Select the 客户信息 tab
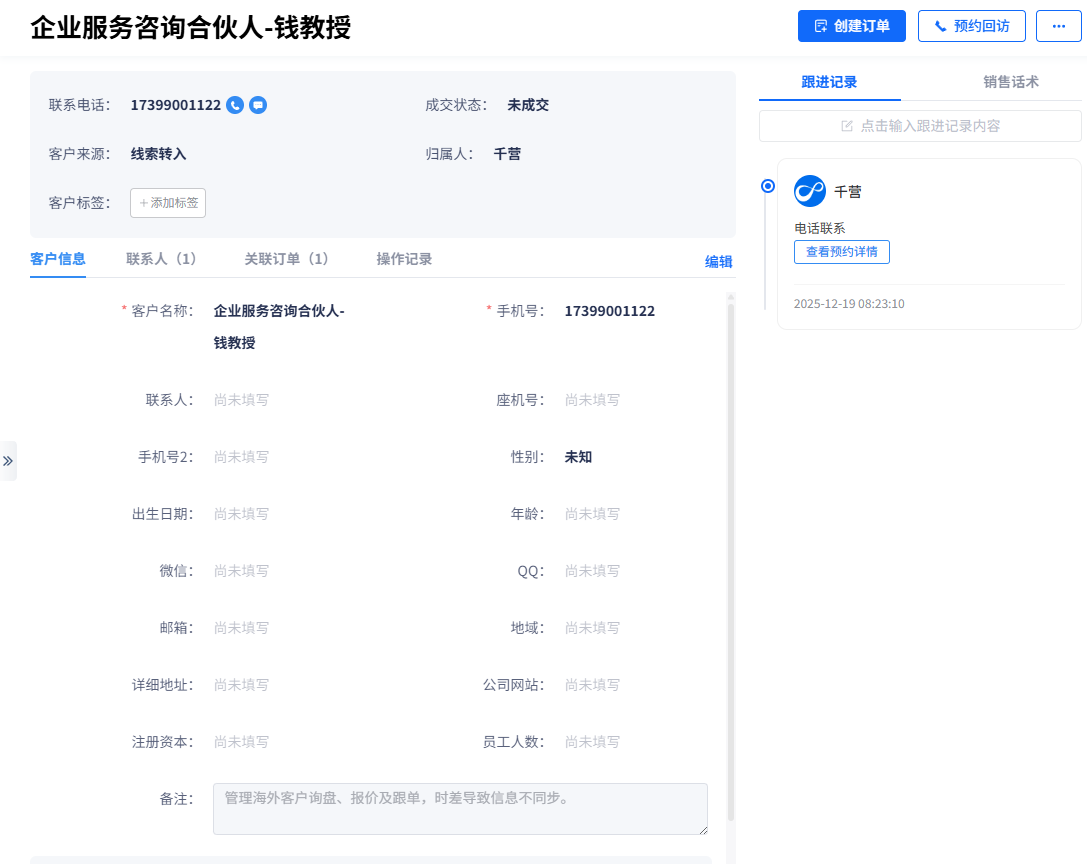This screenshot has height=864, width=1087. pyautogui.click(x=58, y=259)
